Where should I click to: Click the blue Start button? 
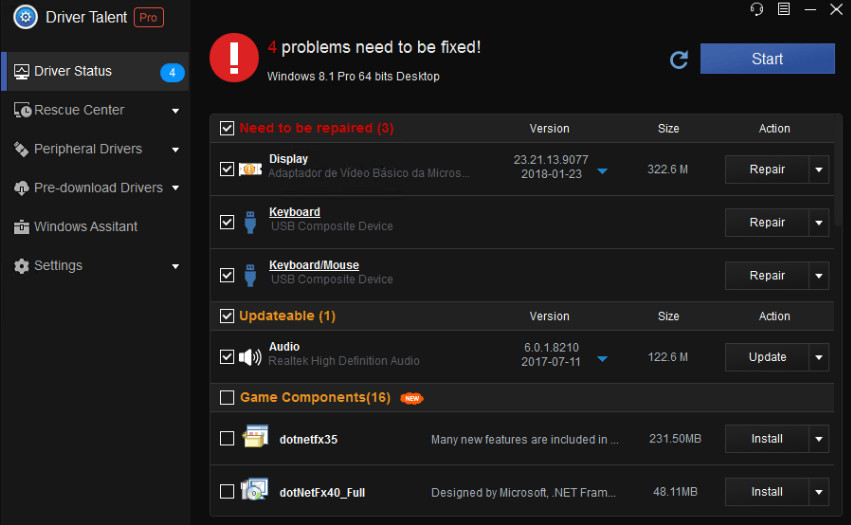pos(767,59)
